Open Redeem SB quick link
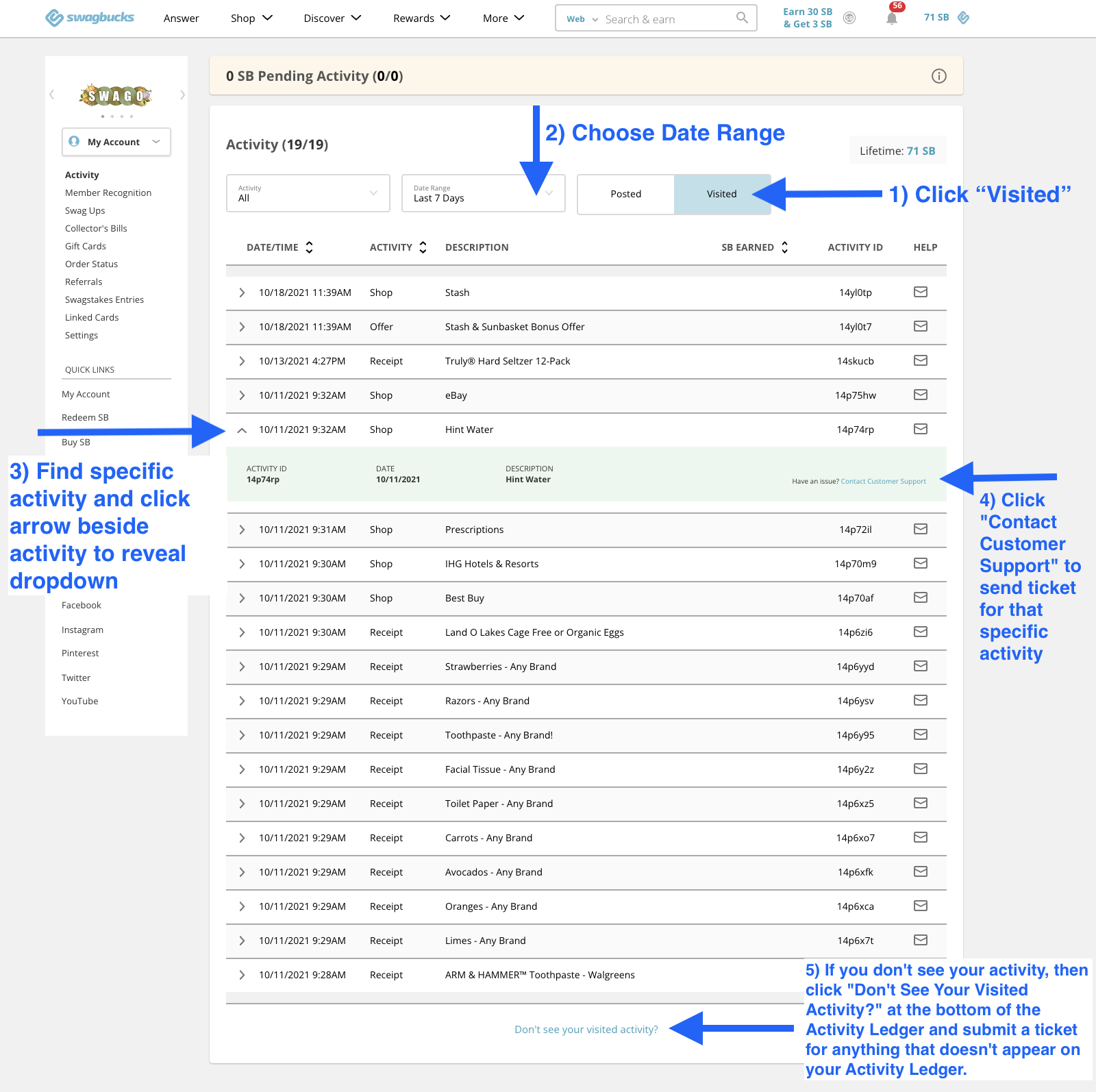The width and height of the screenshot is (1096, 1092). (85, 417)
